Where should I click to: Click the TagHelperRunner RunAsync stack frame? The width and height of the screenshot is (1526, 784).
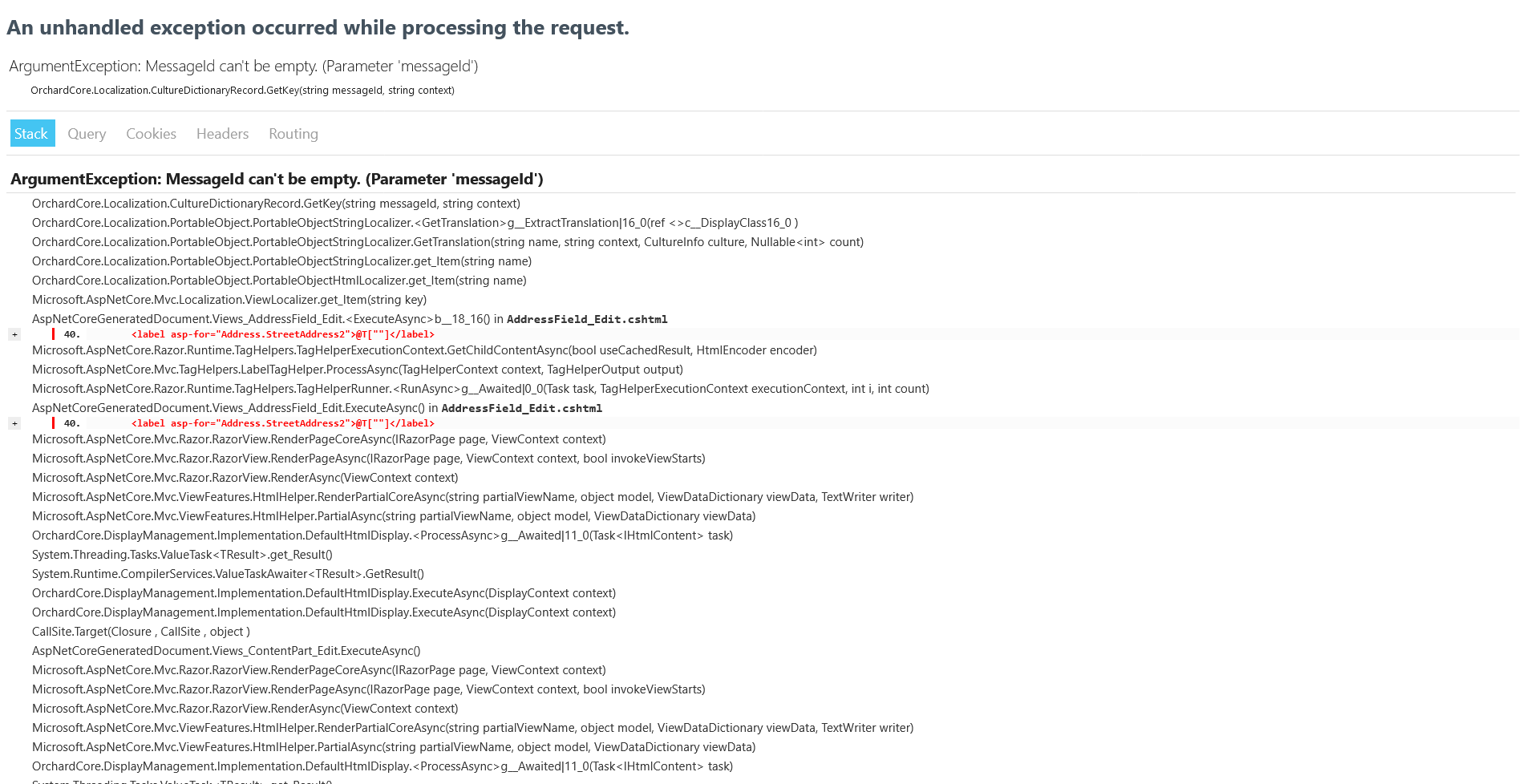[x=480, y=389]
